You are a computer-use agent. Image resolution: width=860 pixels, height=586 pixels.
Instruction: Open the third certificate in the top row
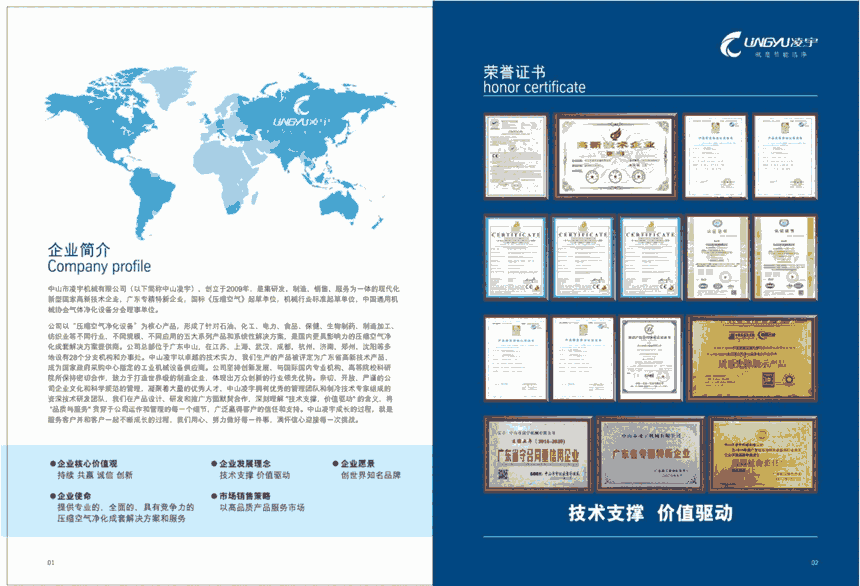pos(715,156)
